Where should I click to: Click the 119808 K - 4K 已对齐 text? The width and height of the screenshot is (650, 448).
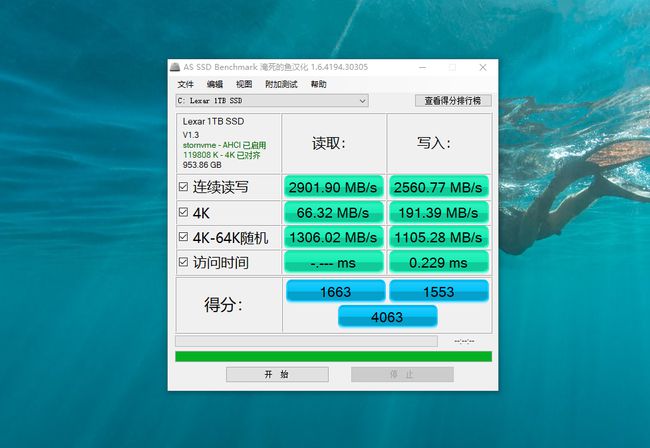(x=221, y=155)
